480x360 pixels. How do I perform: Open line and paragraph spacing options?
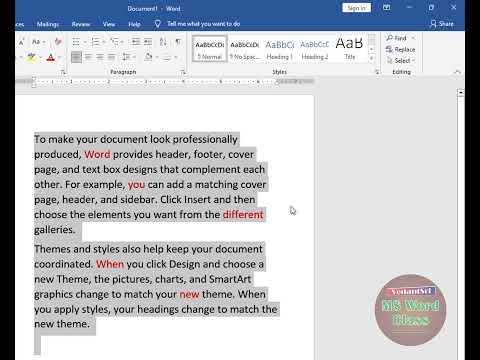point(128,57)
